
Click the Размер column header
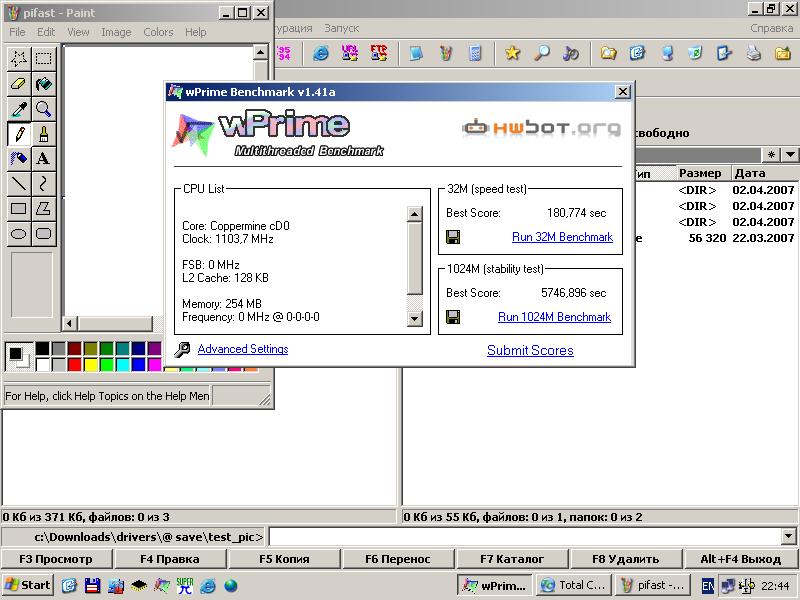[703, 173]
